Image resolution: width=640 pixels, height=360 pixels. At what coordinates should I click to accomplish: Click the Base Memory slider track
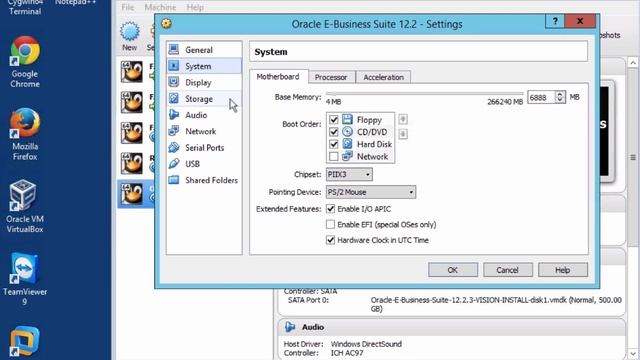coord(424,94)
